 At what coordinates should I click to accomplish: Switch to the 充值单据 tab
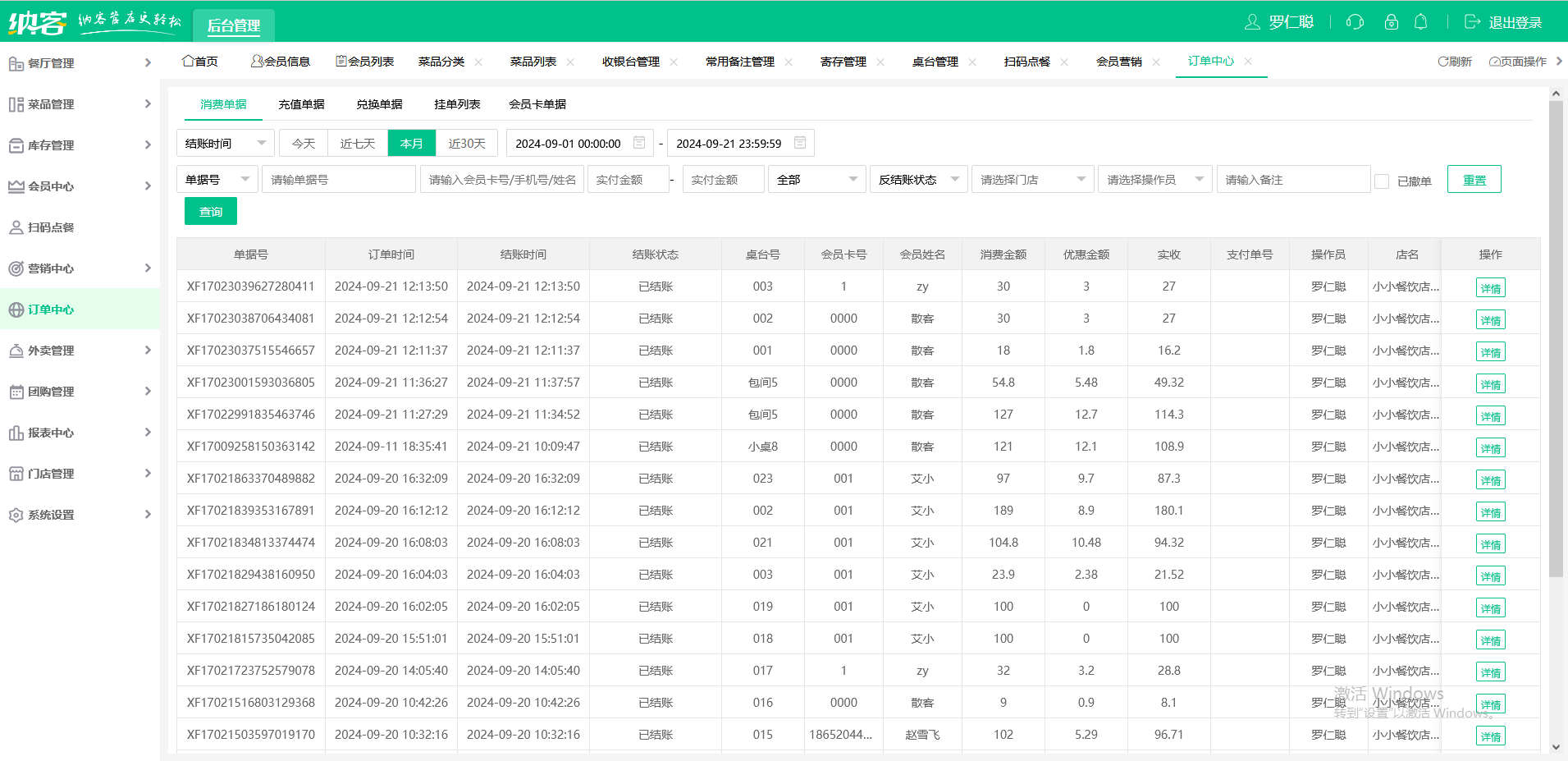pos(301,104)
